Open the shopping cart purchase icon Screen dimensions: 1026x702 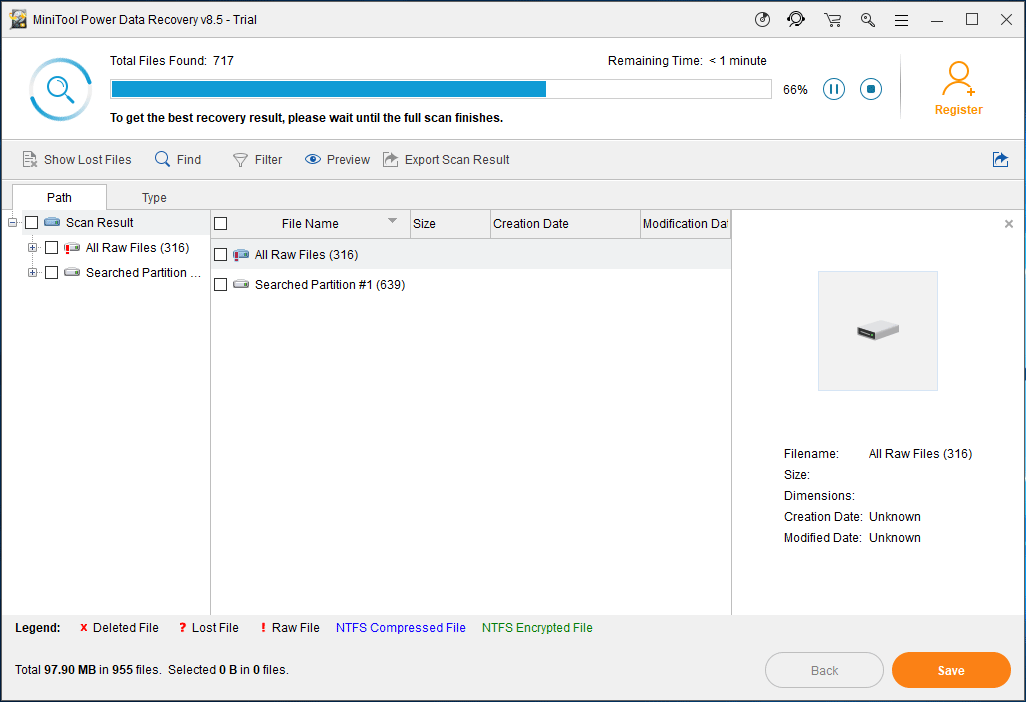(832, 20)
